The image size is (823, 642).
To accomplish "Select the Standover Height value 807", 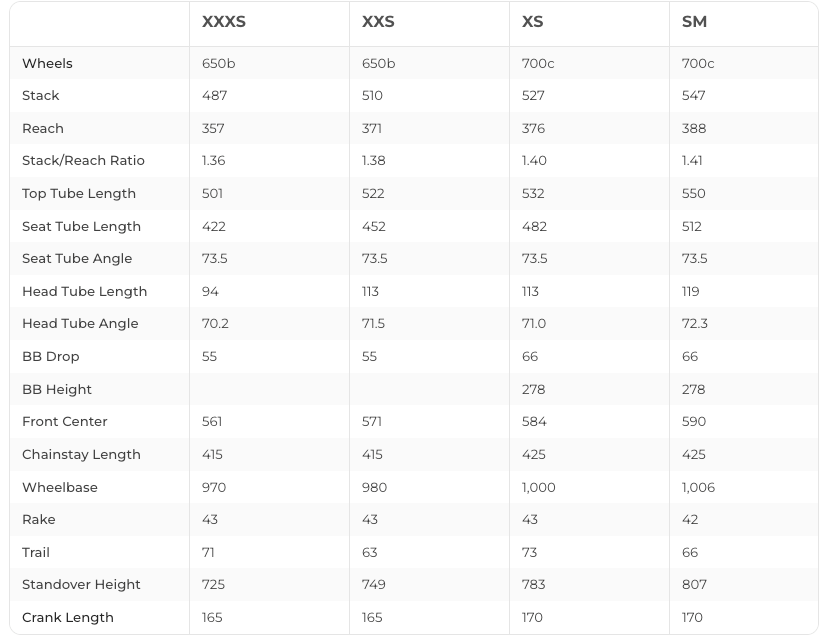I will (x=694, y=584).
